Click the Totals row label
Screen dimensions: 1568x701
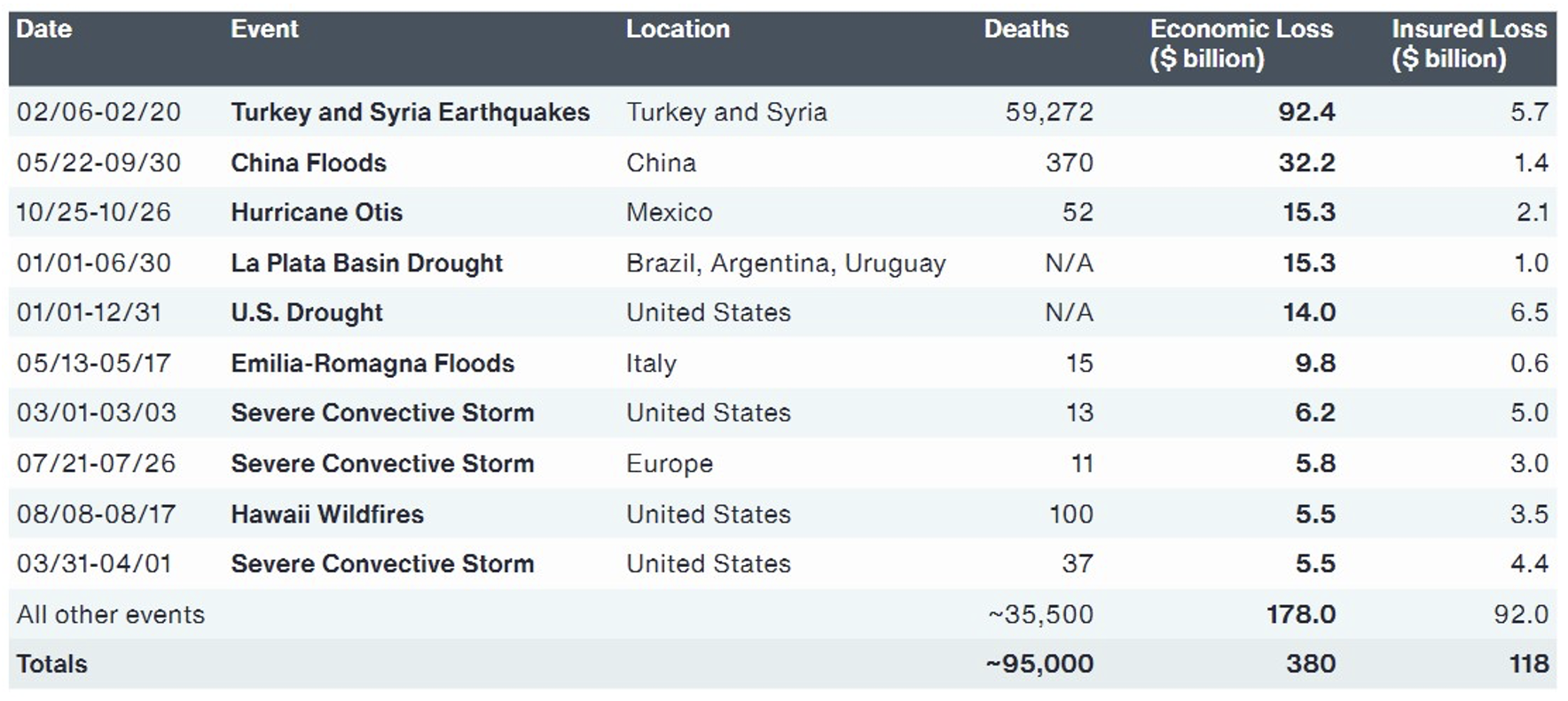pyautogui.click(x=52, y=665)
